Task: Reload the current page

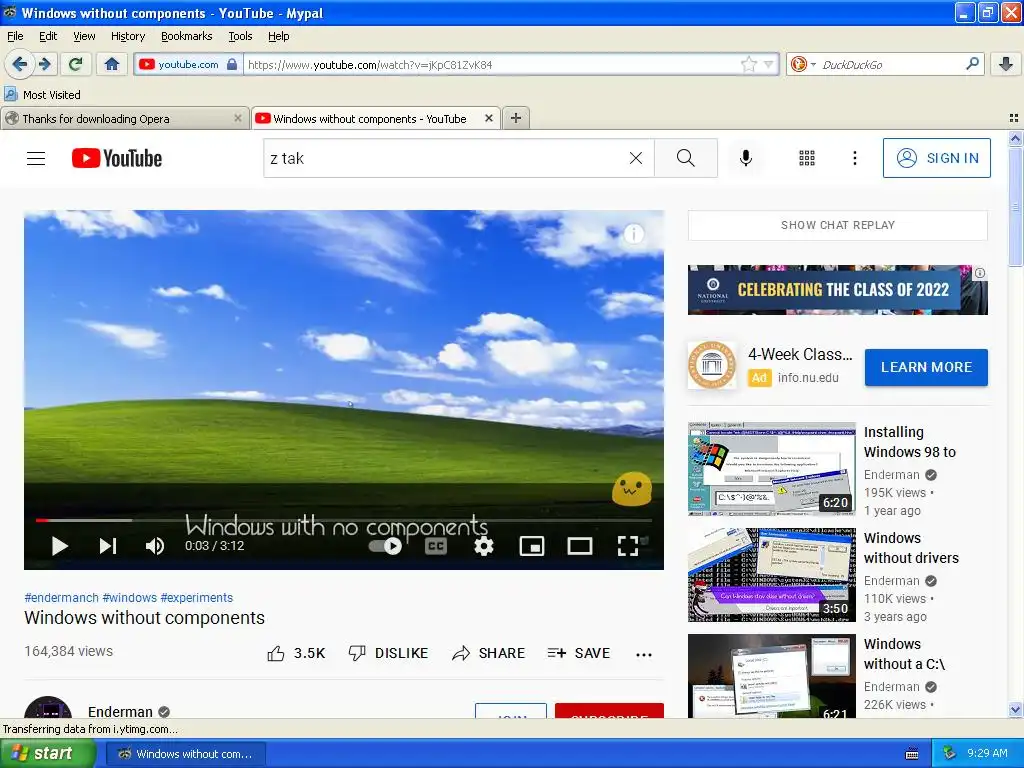Action: [76, 64]
